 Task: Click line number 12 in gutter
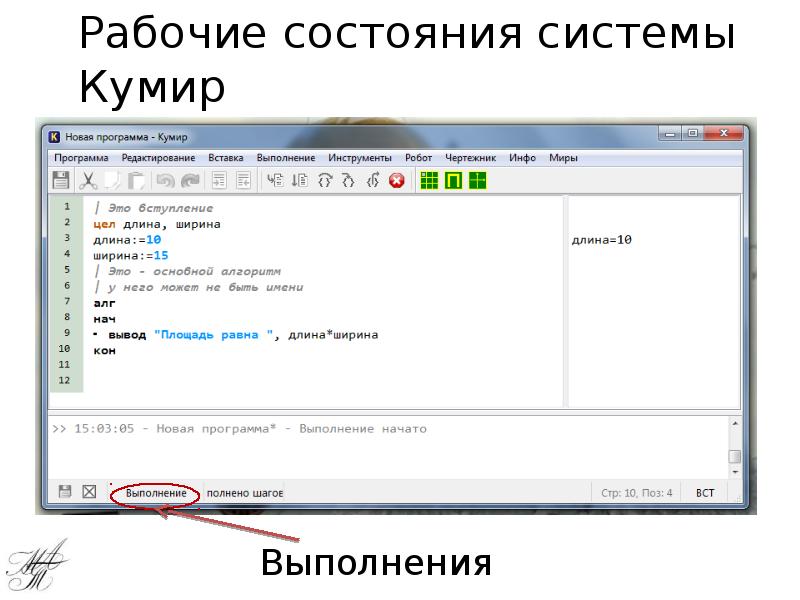point(64,380)
